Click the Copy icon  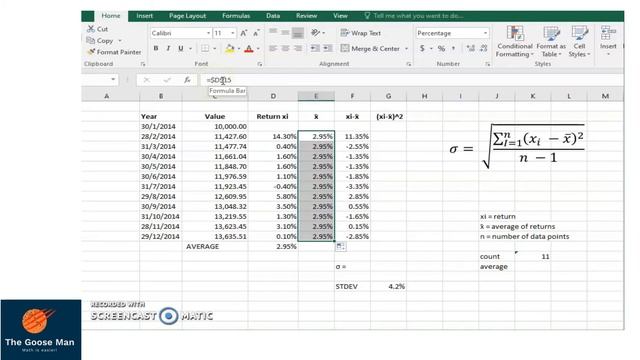(91, 40)
